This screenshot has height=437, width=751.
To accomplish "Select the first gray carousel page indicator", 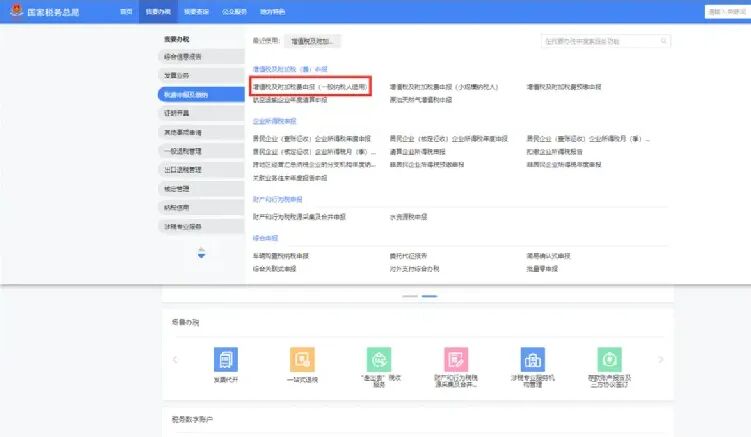I will tap(410, 296).
